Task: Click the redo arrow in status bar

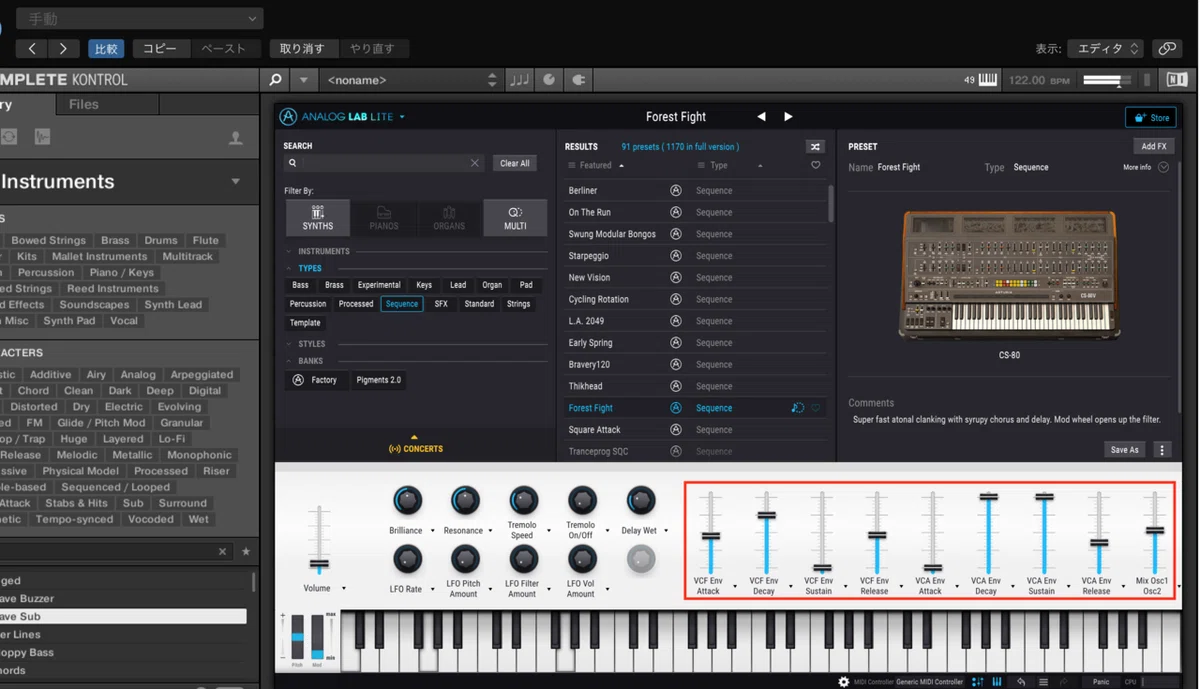Action: (x=1063, y=682)
